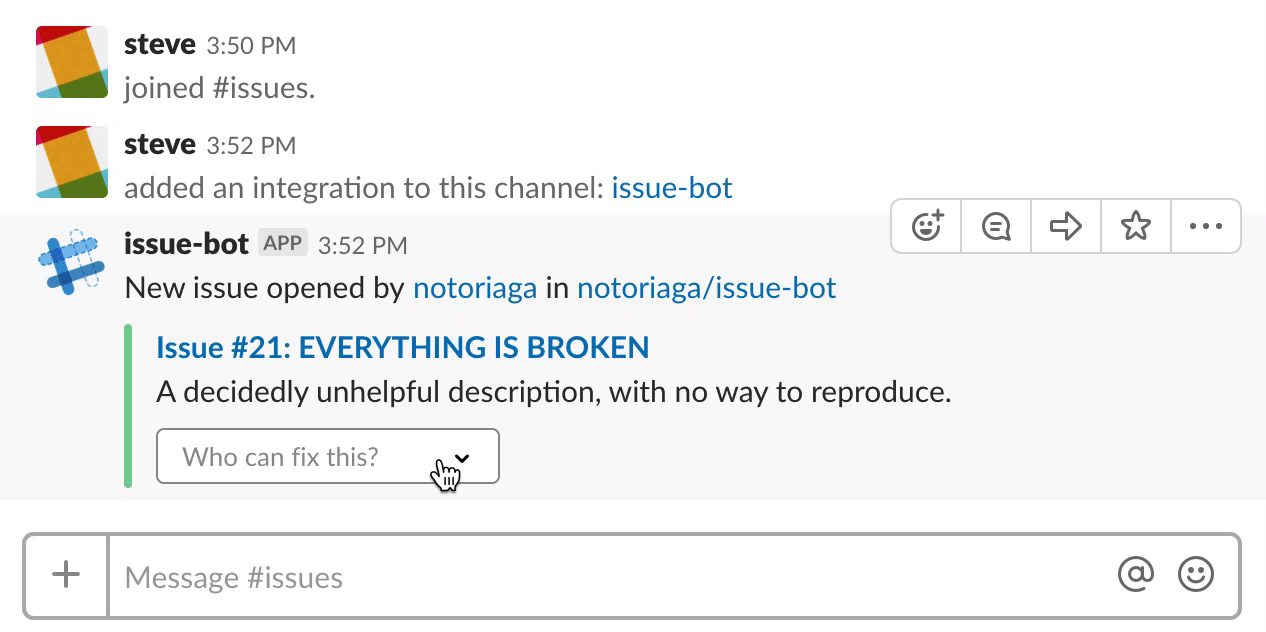Image resolution: width=1266 pixels, height=632 pixels.
Task: Click the issue-bot sender name
Action: pyautogui.click(x=186, y=243)
